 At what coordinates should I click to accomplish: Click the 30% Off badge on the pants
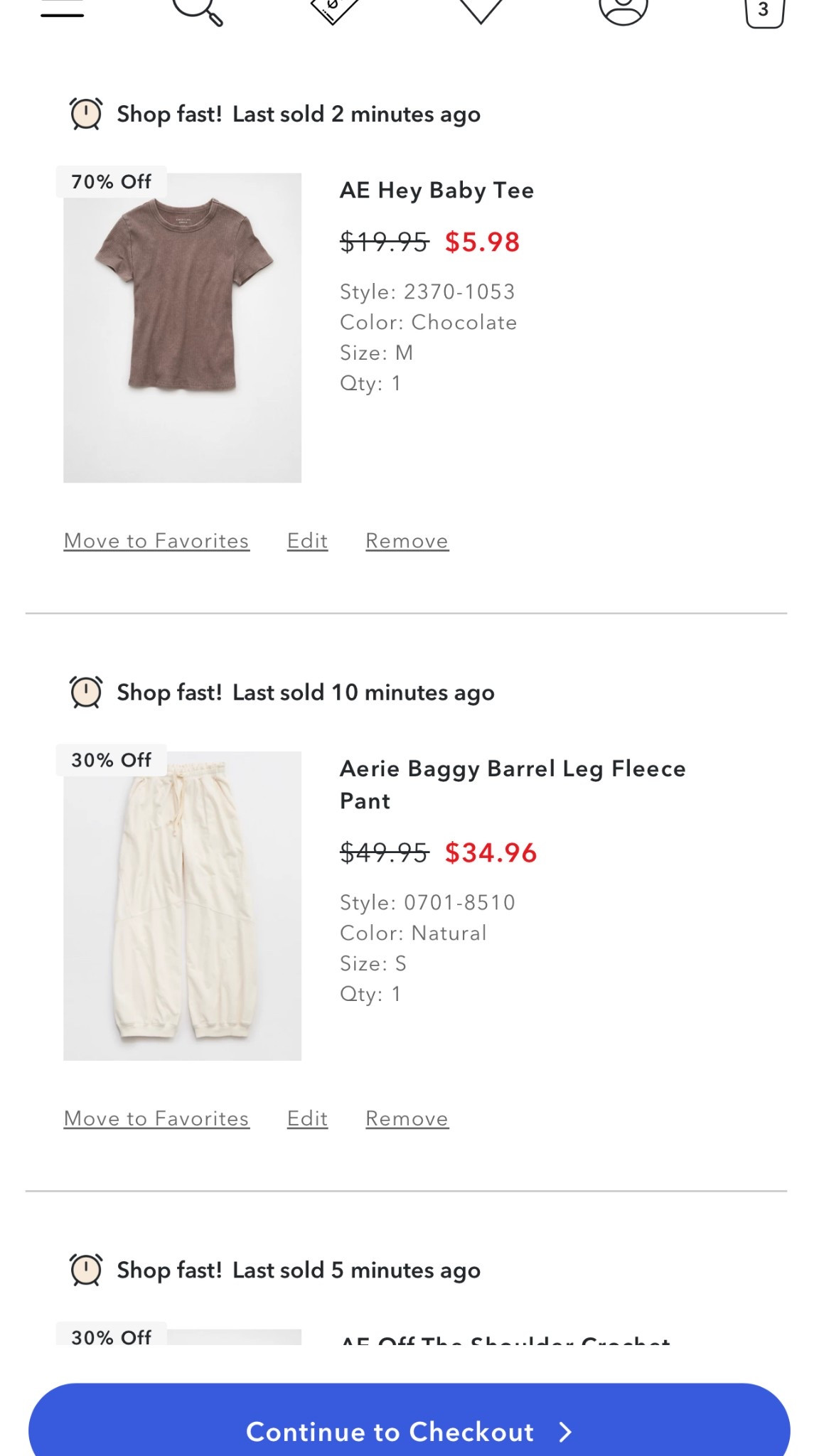point(110,759)
